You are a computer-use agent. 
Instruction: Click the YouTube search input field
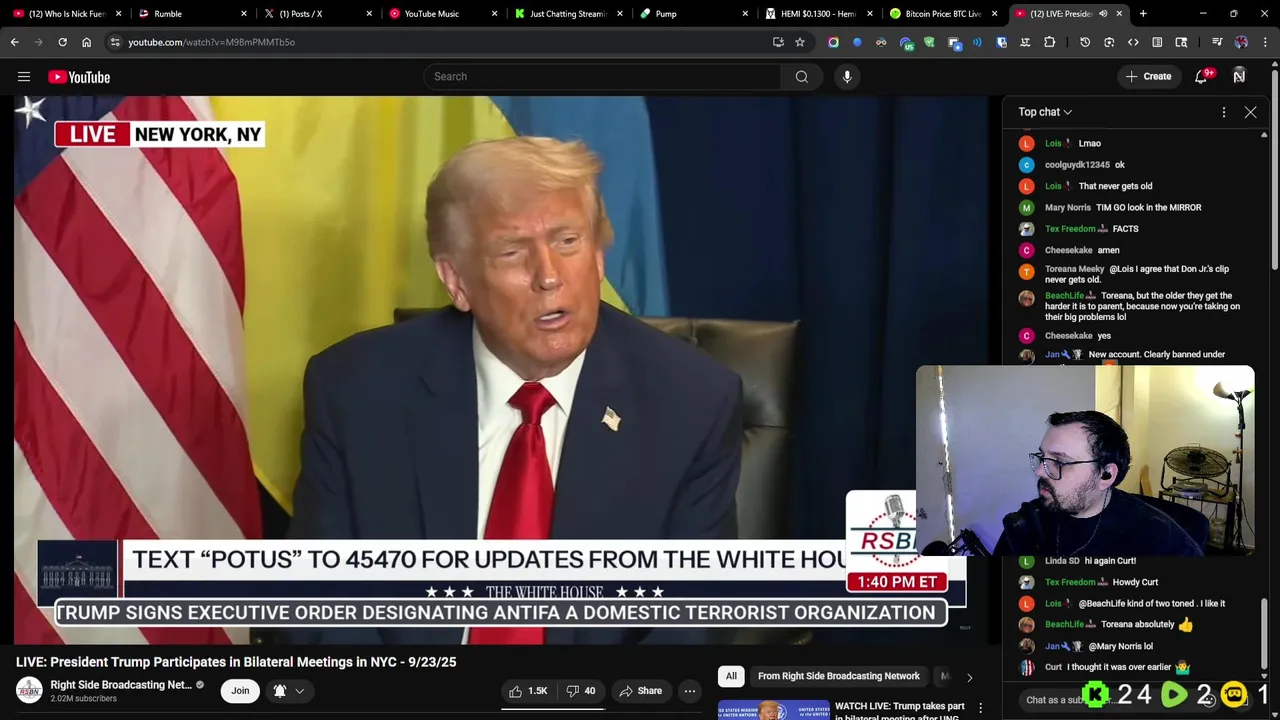(x=602, y=77)
